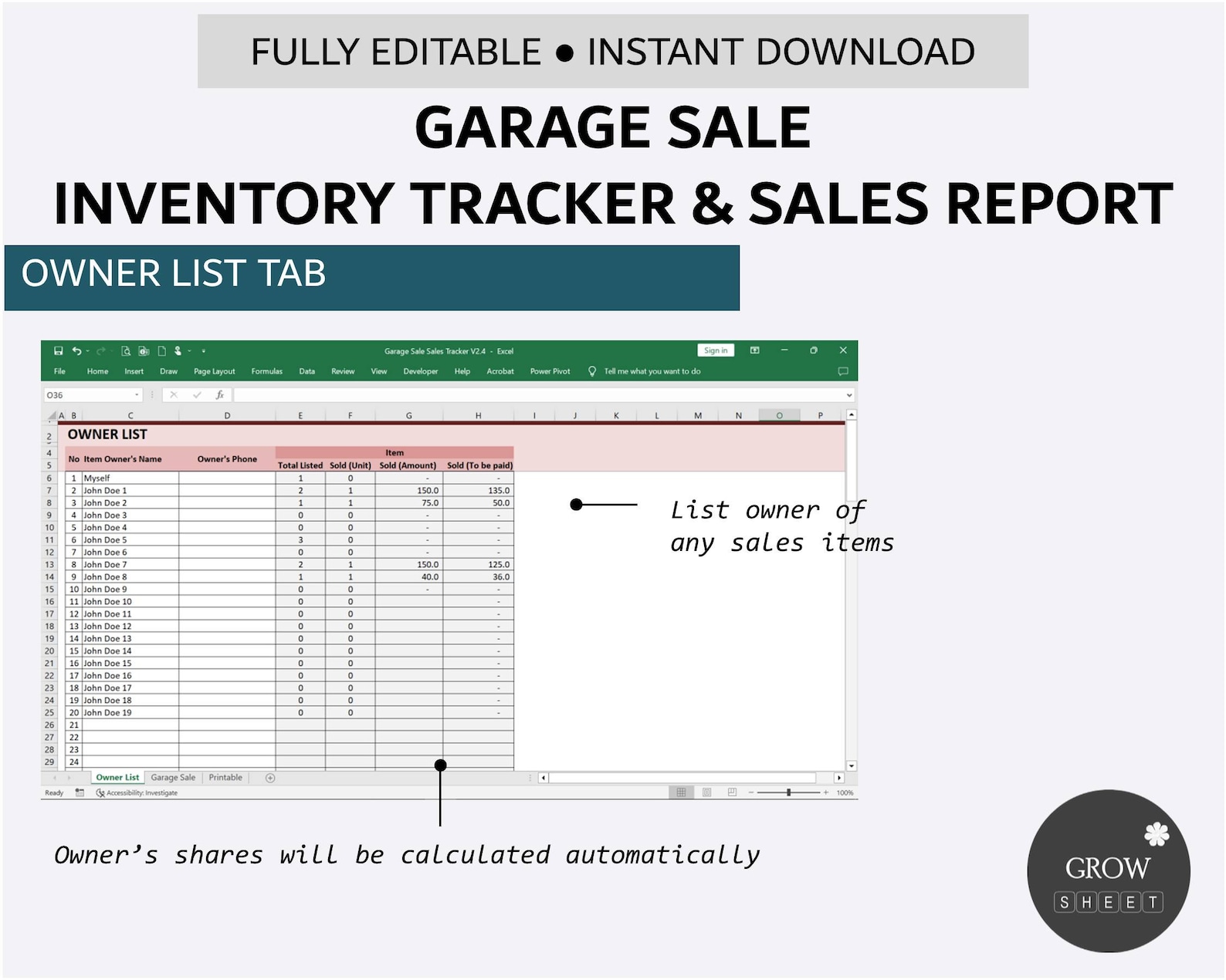Switch to Normal view icon
The image size is (1226, 980).
tap(681, 792)
